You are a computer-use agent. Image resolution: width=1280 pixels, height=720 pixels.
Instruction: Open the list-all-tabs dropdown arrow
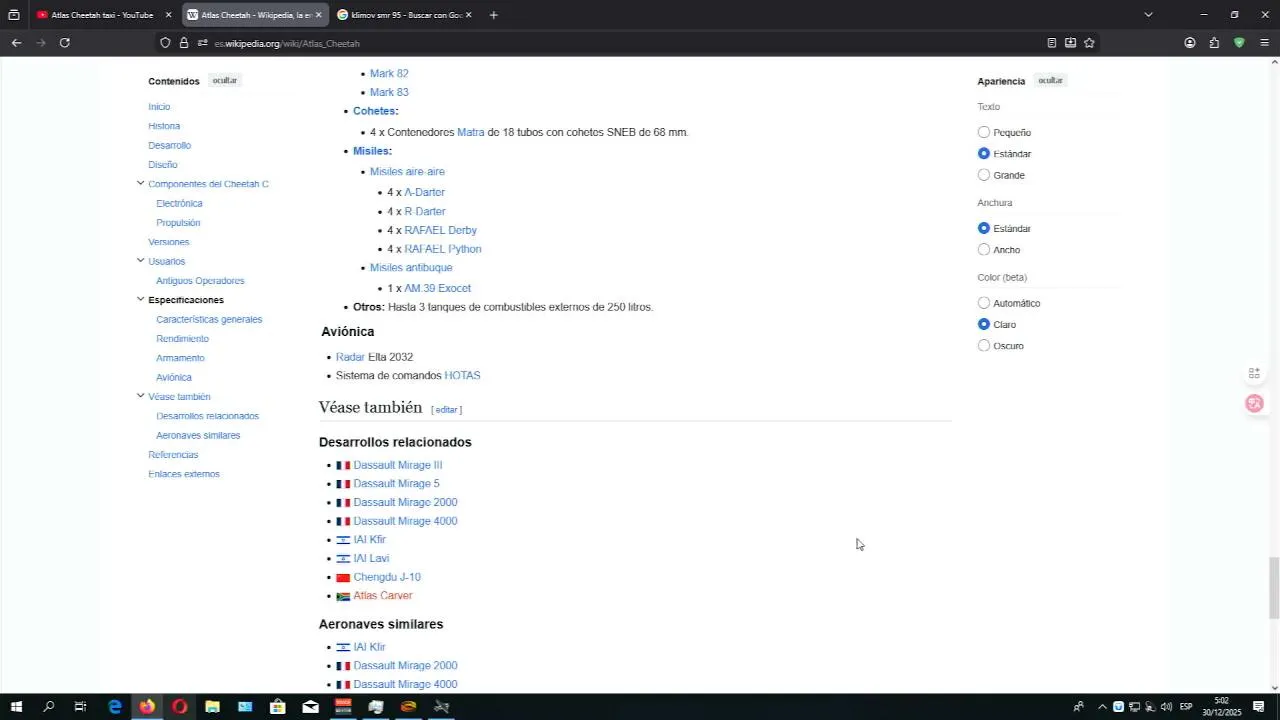1148,15
